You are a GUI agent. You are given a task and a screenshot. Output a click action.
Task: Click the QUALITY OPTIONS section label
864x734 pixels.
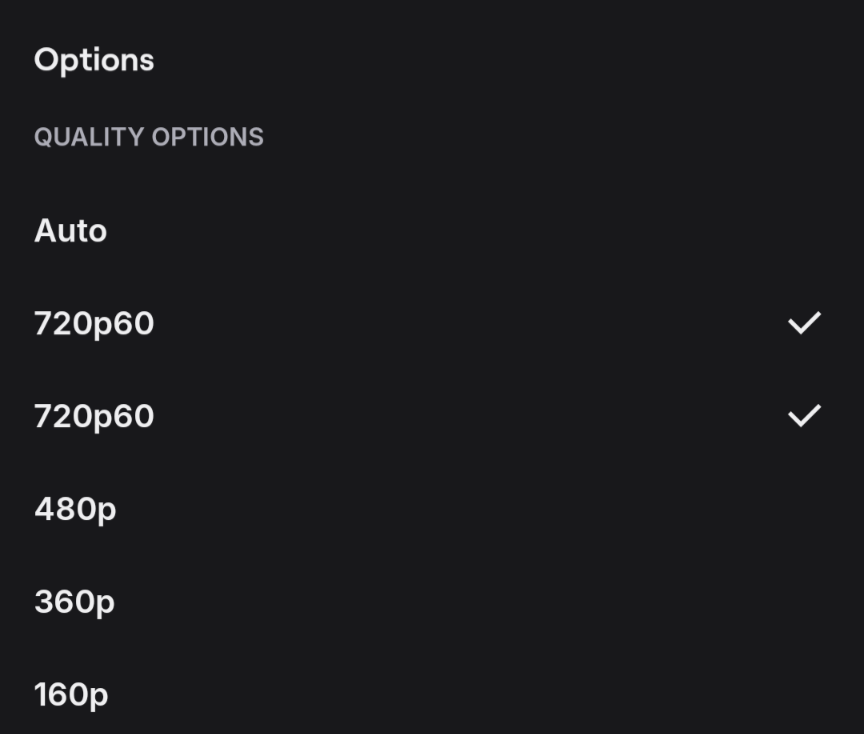click(x=149, y=137)
